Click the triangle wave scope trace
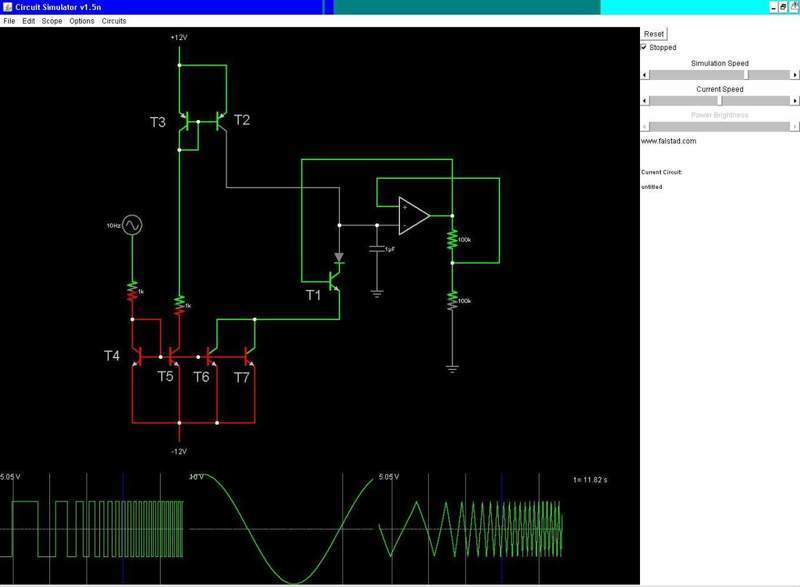Screen dimensions: 800x587 [469, 529]
